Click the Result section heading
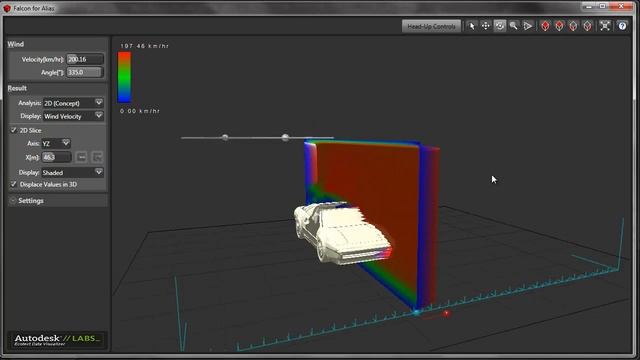This screenshot has height=360, width=640. [x=17, y=88]
